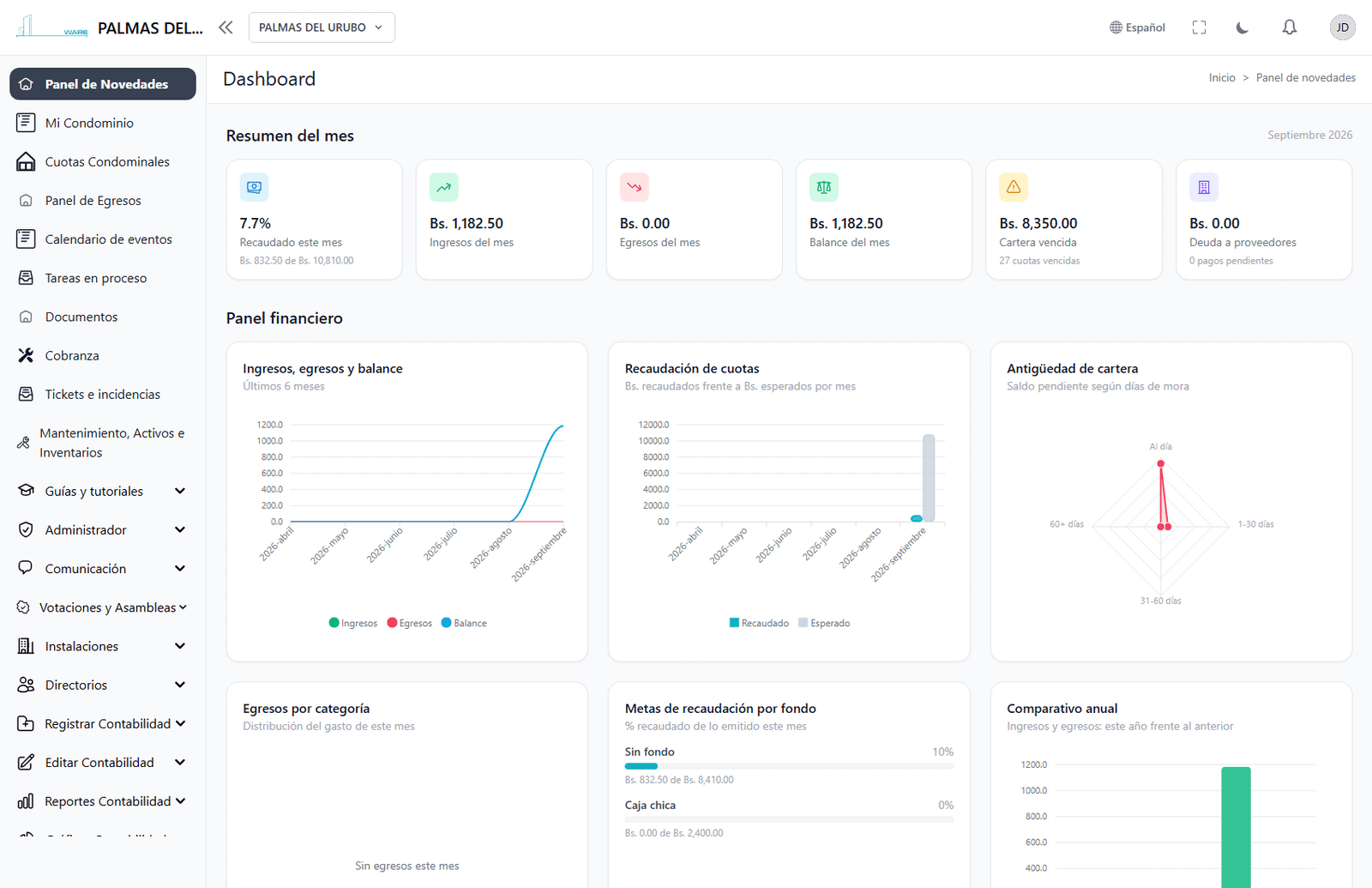Click the Tareas en proceso icon

click(x=26, y=278)
